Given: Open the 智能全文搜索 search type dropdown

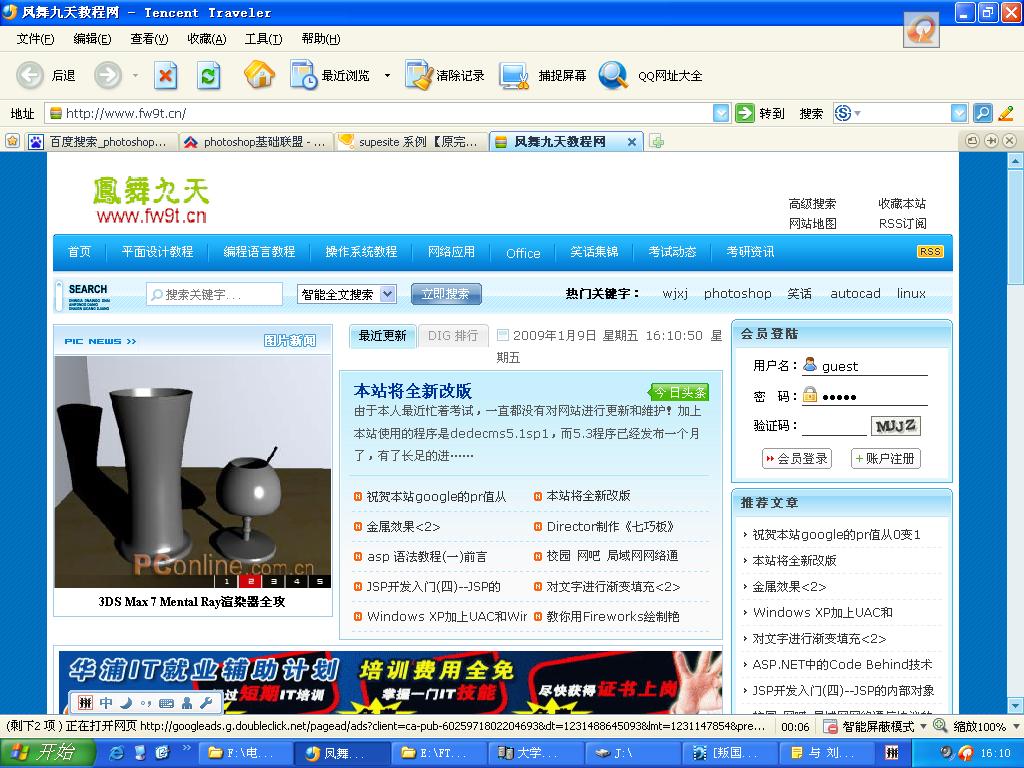Looking at the screenshot, I should 388,294.
